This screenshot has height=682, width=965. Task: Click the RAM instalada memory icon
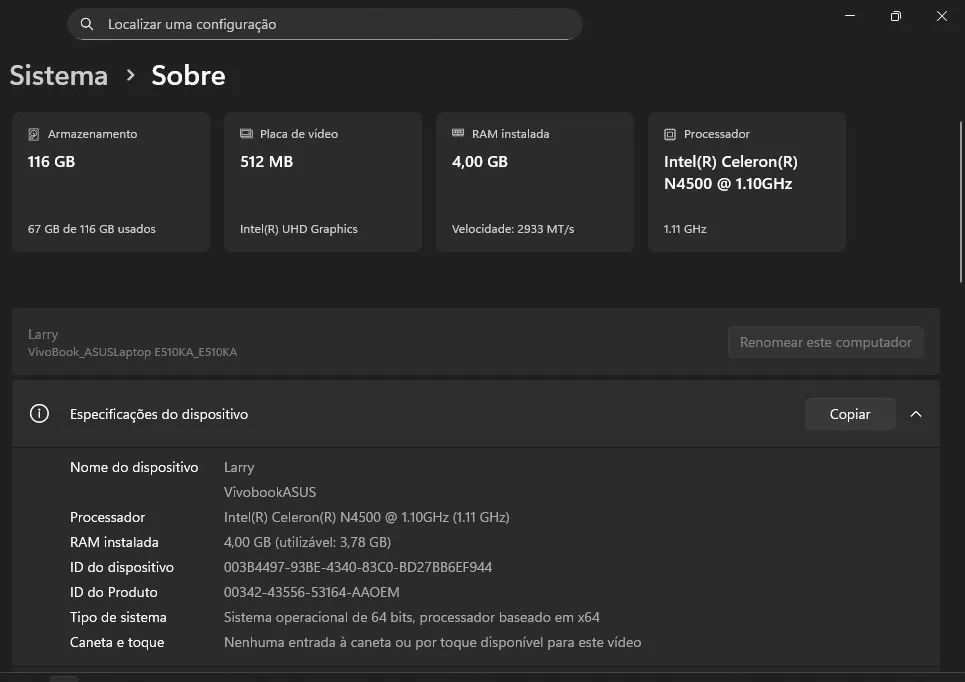pyautogui.click(x=458, y=133)
